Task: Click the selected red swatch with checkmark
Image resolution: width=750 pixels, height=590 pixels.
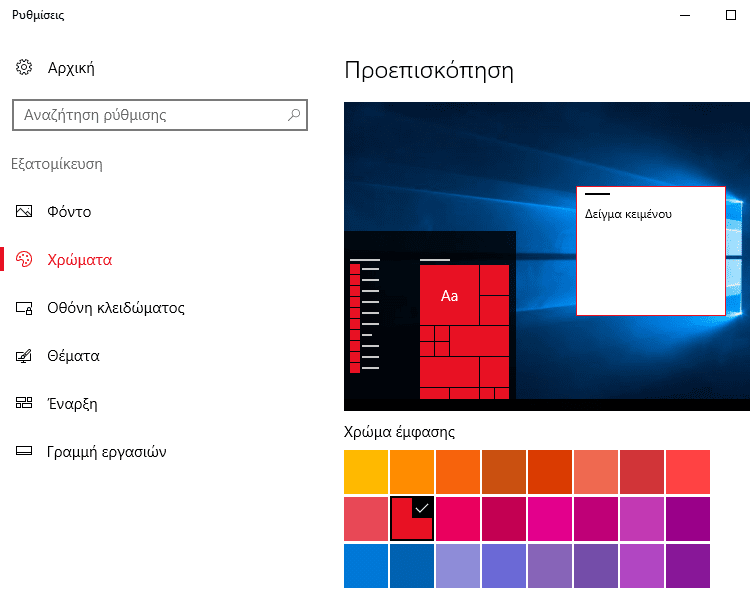Action: point(412,519)
